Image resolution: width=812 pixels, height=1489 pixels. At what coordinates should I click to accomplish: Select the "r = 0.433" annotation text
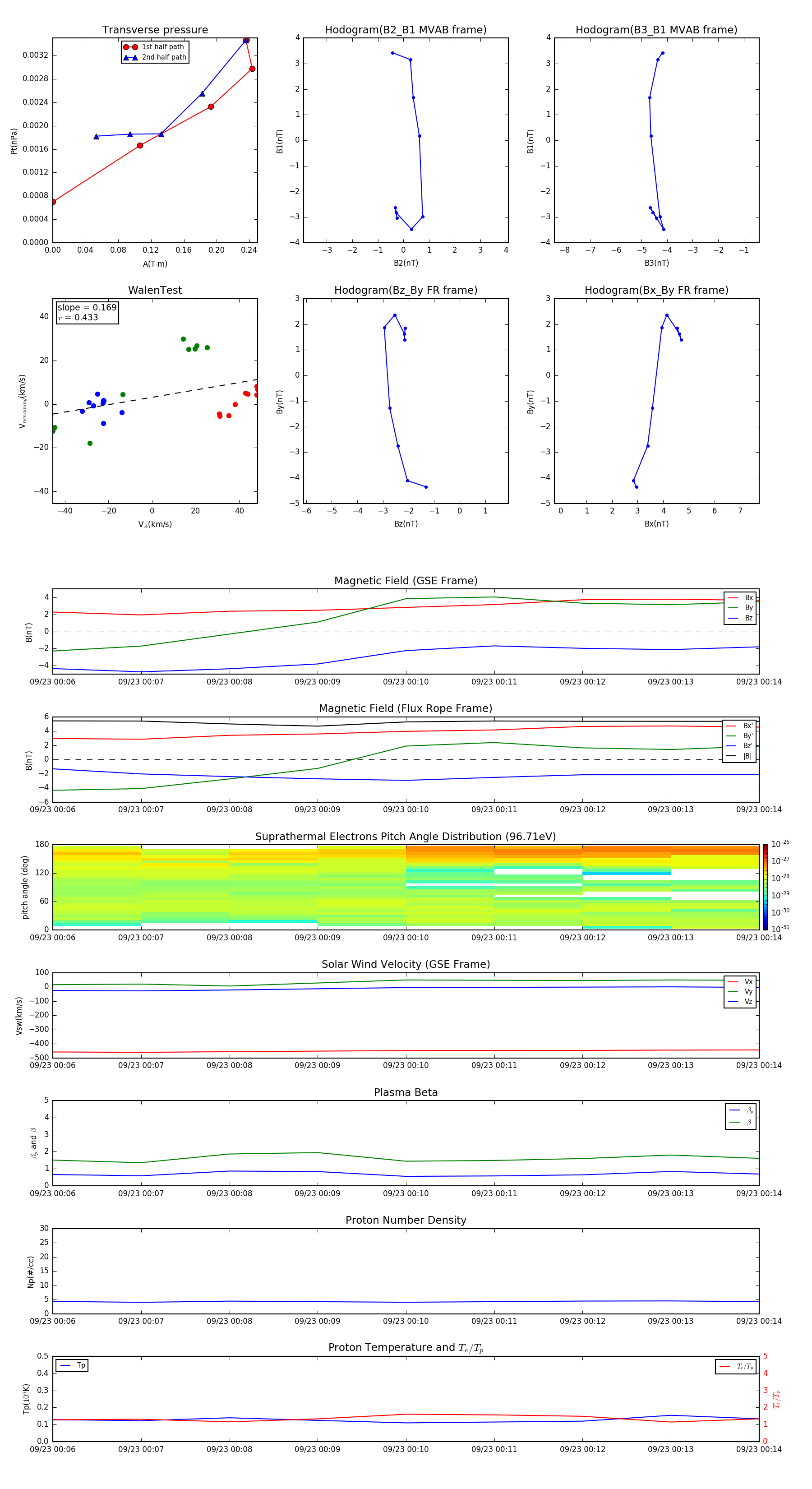pyautogui.click(x=78, y=317)
